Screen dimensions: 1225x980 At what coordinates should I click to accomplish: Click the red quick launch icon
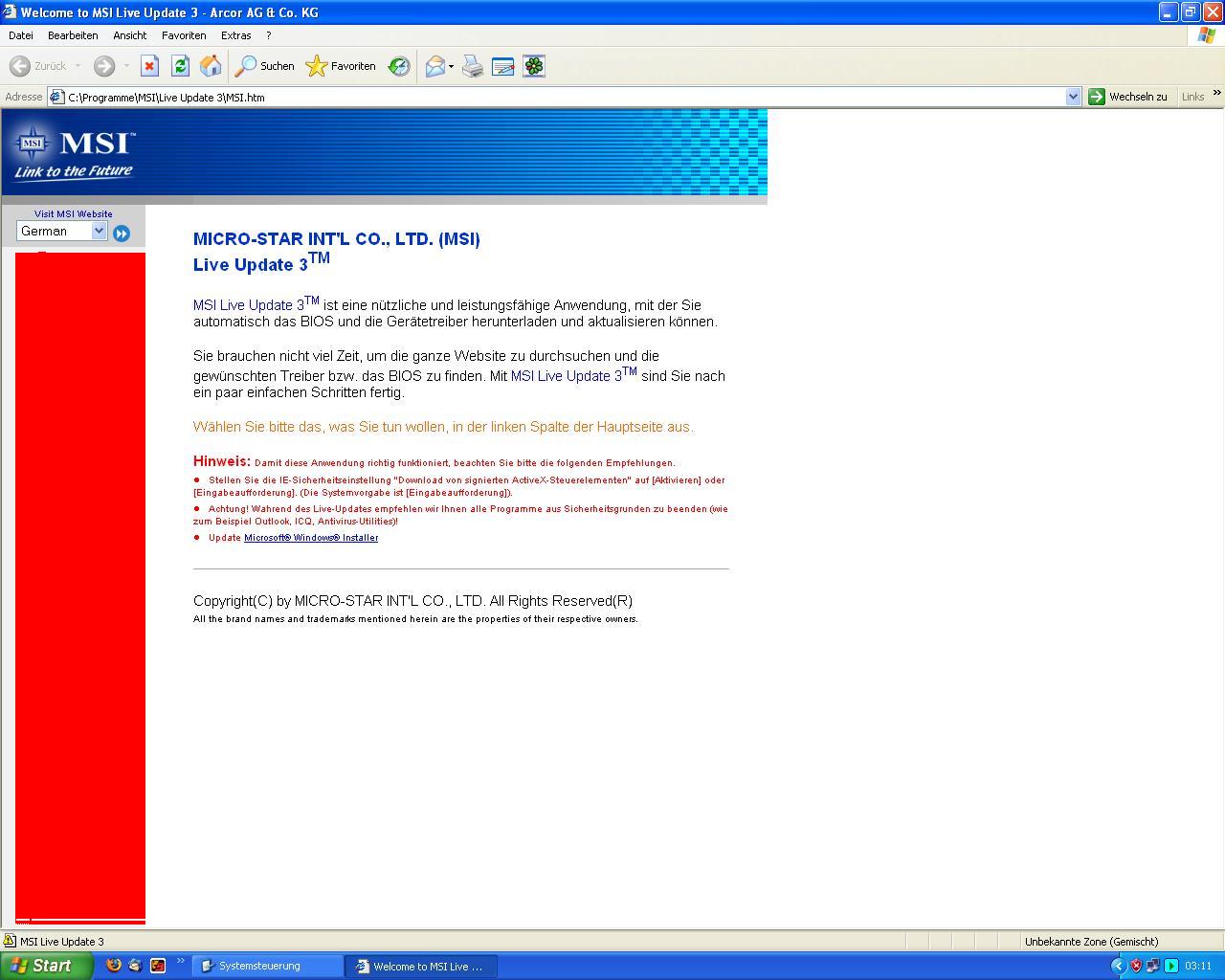pyautogui.click(x=158, y=966)
